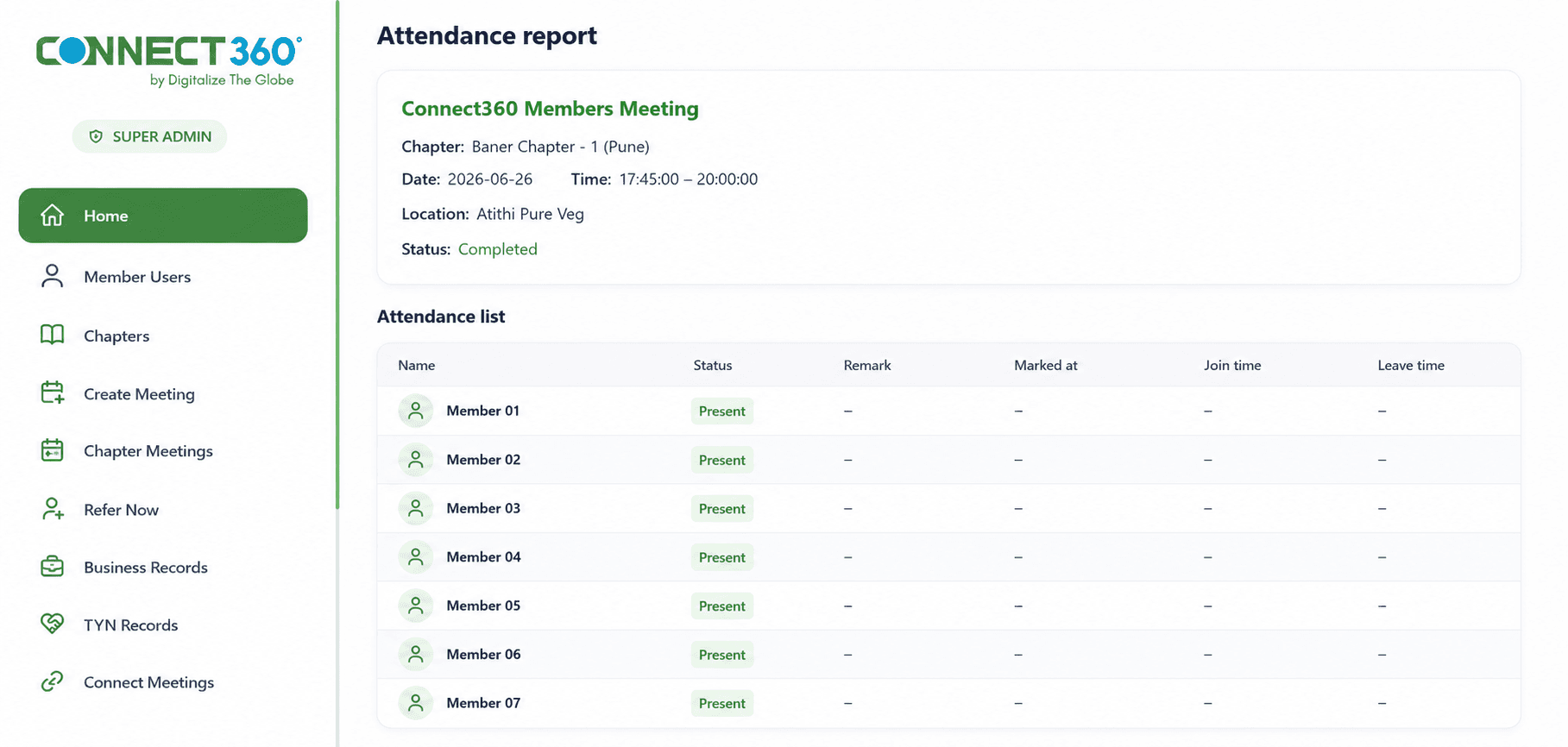Click the Member Users person icon
Viewport: 1568px width, 747px height.
53,276
